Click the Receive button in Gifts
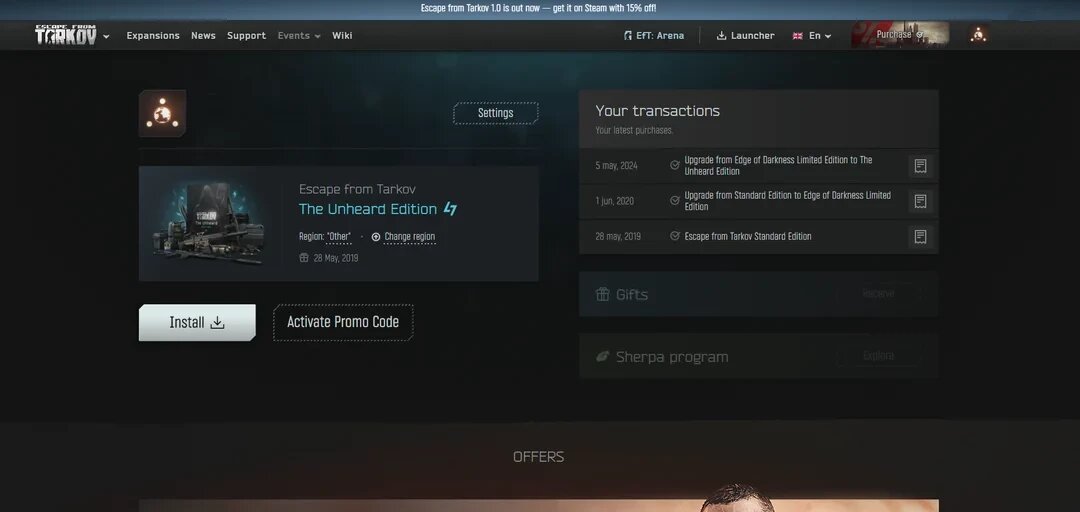The image size is (1080, 512). pyautogui.click(x=878, y=294)
